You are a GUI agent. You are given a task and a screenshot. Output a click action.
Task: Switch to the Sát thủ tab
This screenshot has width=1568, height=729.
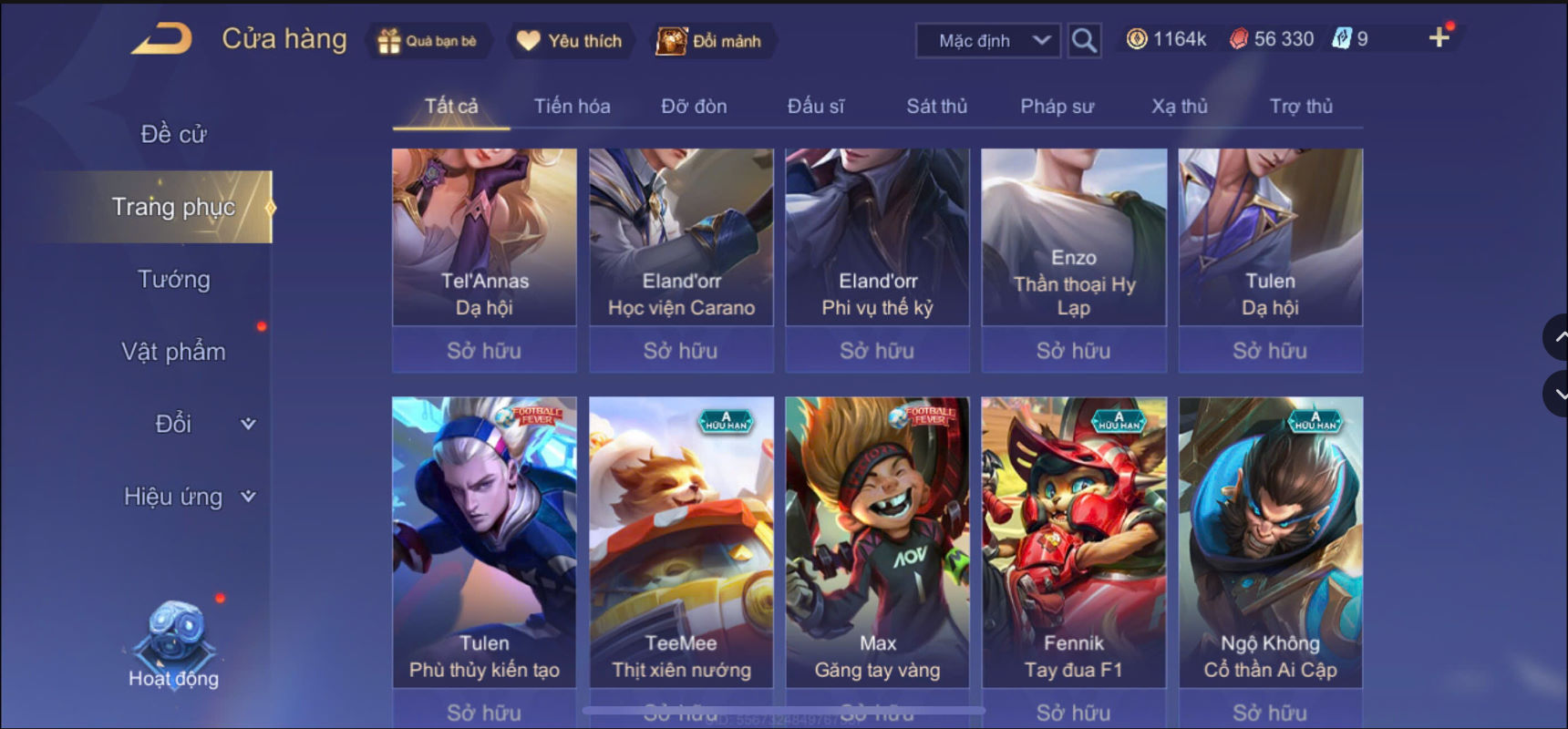[936, 107]
